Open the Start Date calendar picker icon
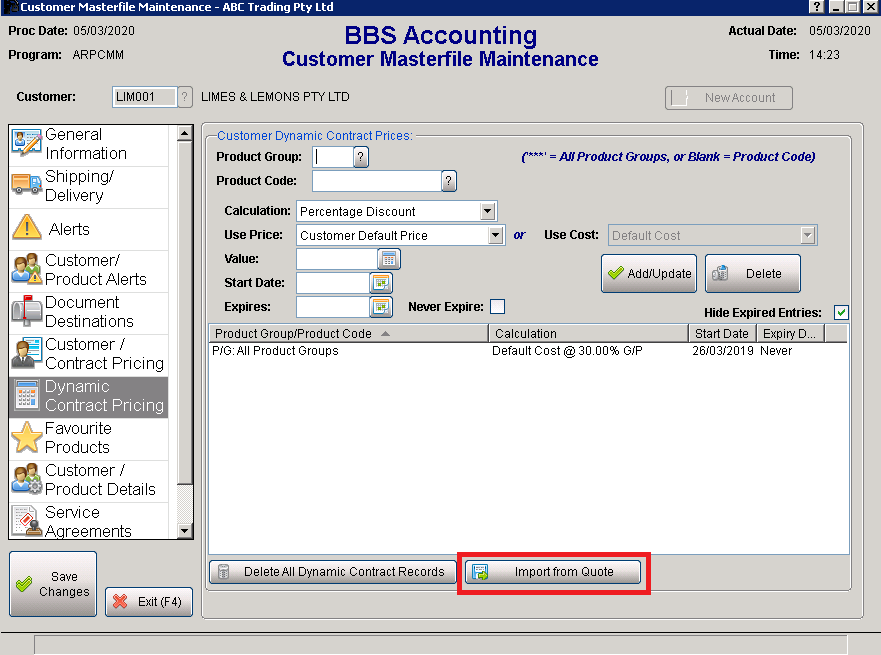The width and height of the screenshot is (881, 655). (381, 283)
